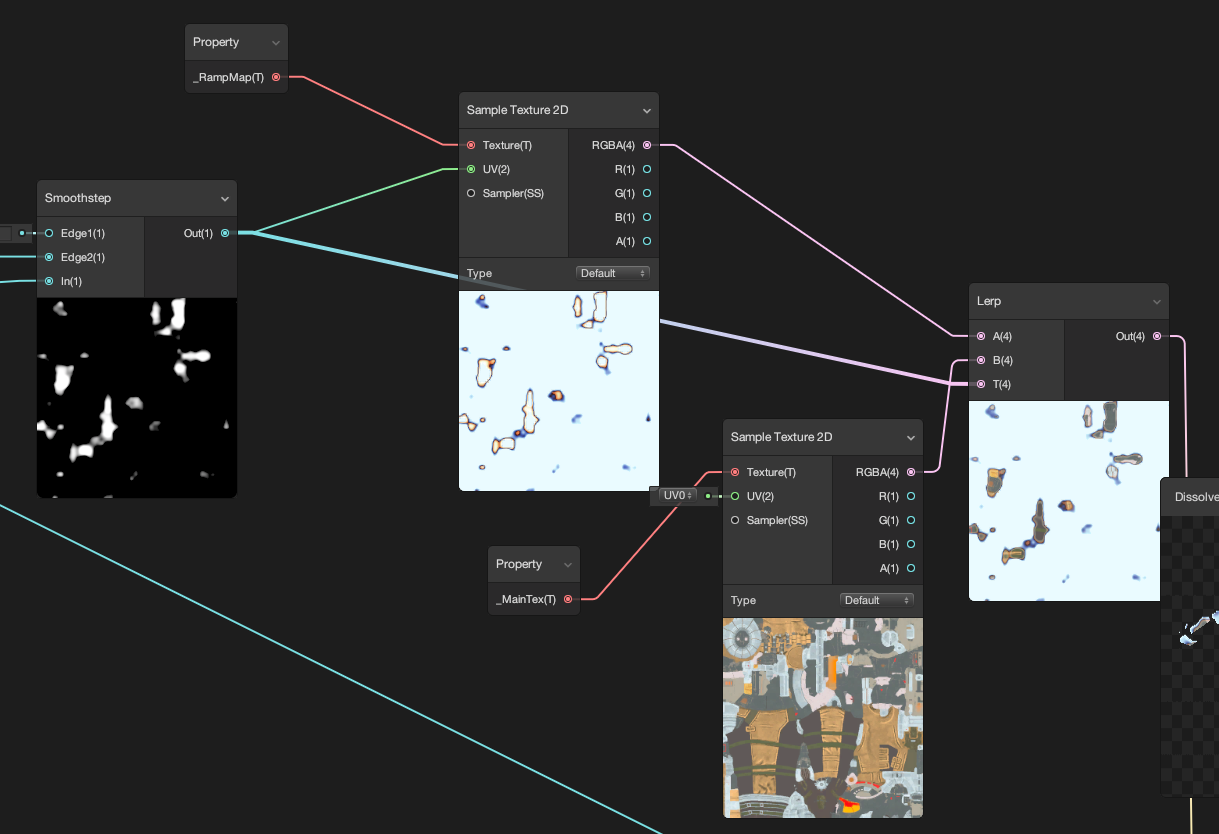Click the Edge2(1) input port on Smoothstep

point(48,257)
